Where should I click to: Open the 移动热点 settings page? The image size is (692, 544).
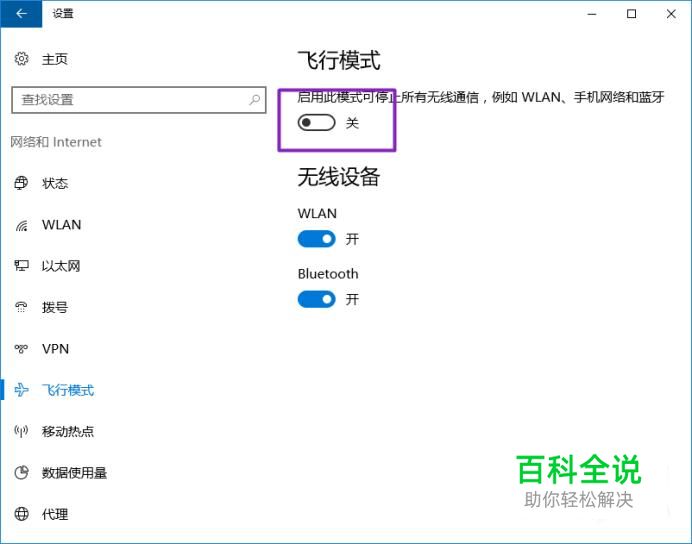point(68,431)
